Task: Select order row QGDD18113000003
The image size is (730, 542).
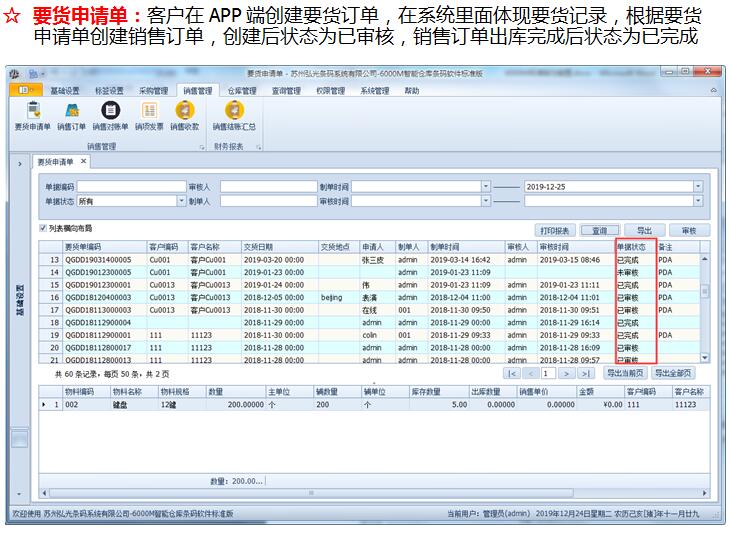Action: point(370,310)
